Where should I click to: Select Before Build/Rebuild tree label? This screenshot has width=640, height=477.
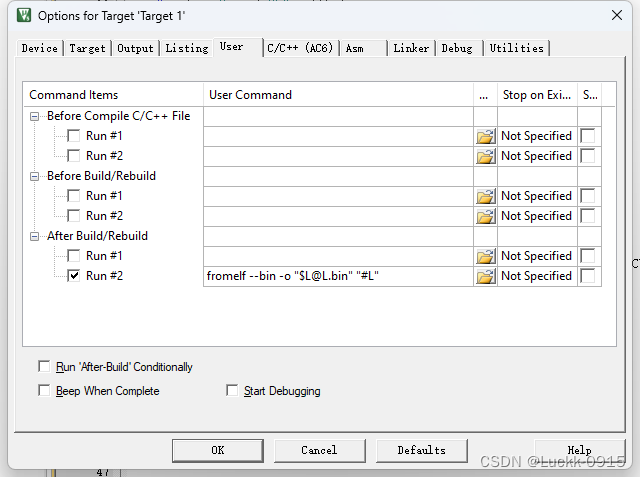pos(101,176)
